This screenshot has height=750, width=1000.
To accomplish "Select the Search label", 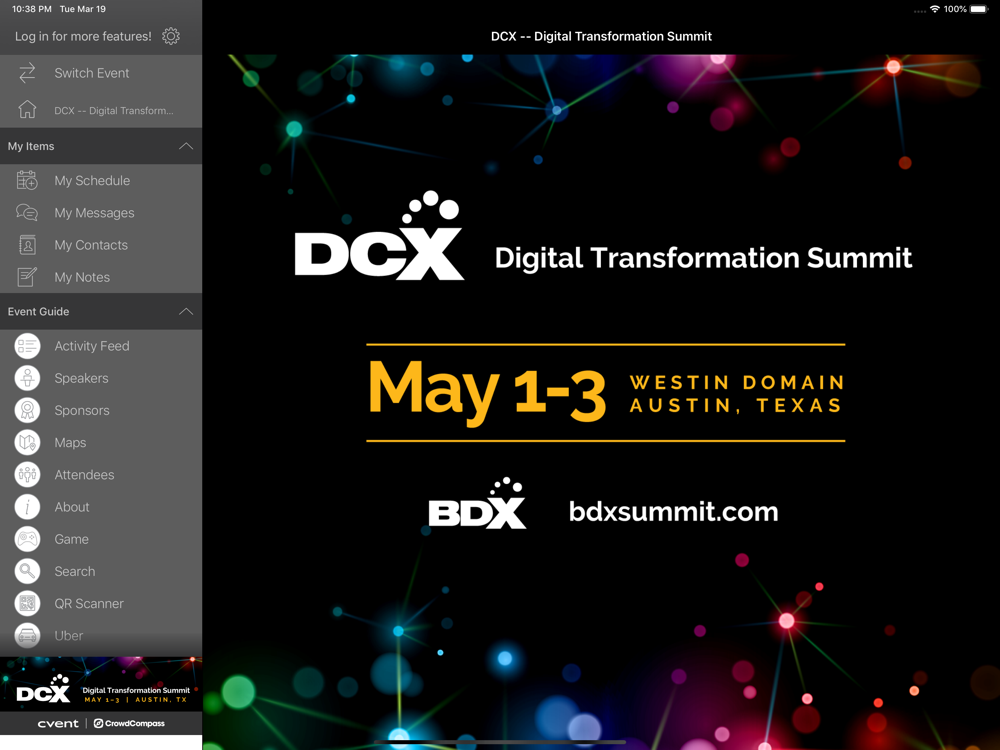I will [75, 571].
